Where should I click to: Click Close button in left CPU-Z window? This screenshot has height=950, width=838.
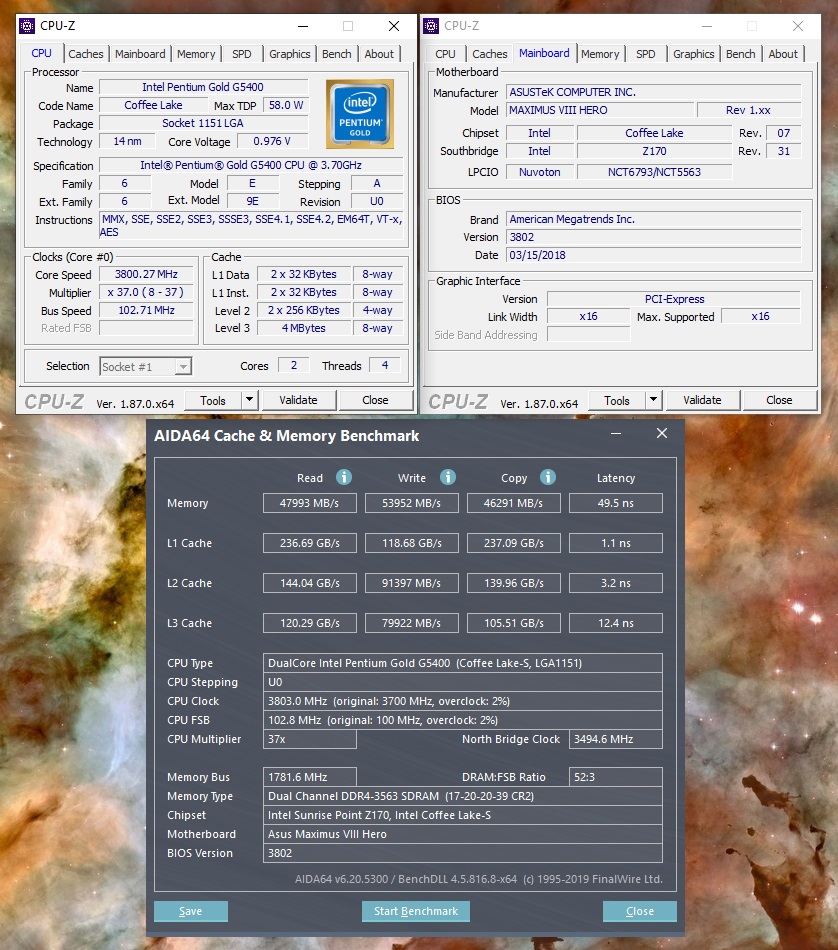(x=375, y=400)
